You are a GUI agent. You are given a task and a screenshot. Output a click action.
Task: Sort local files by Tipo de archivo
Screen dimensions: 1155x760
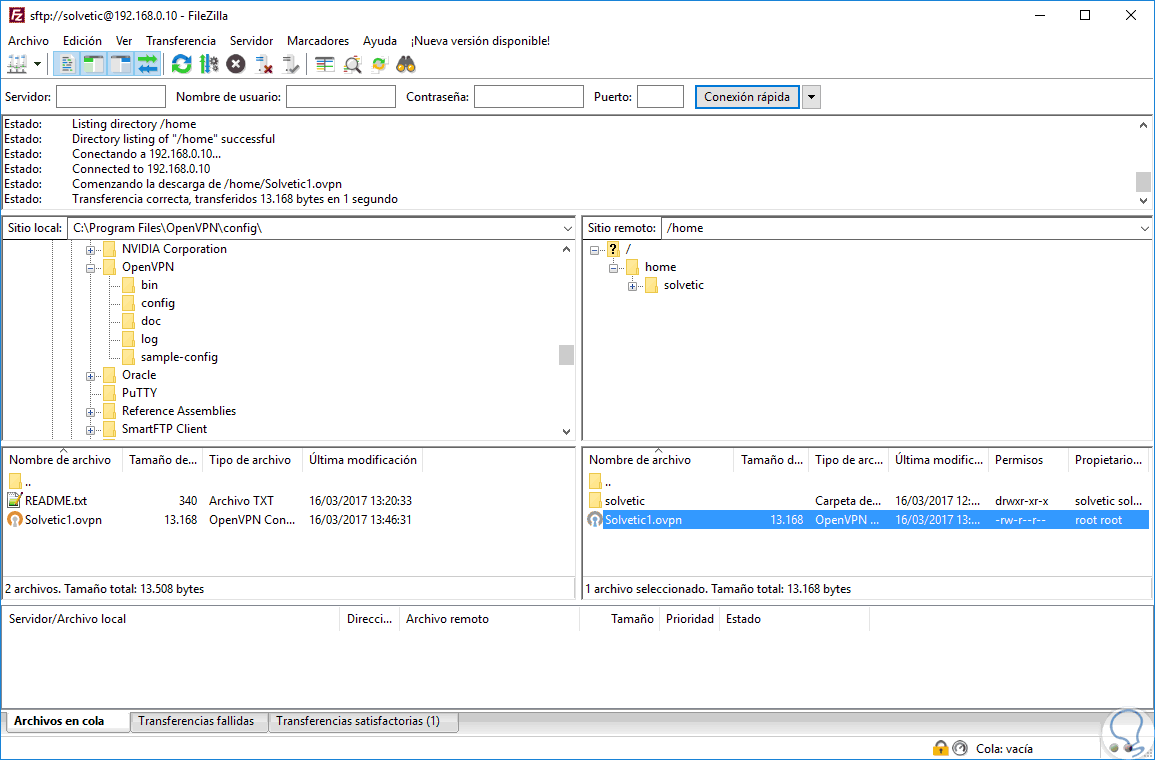[253, 460]
